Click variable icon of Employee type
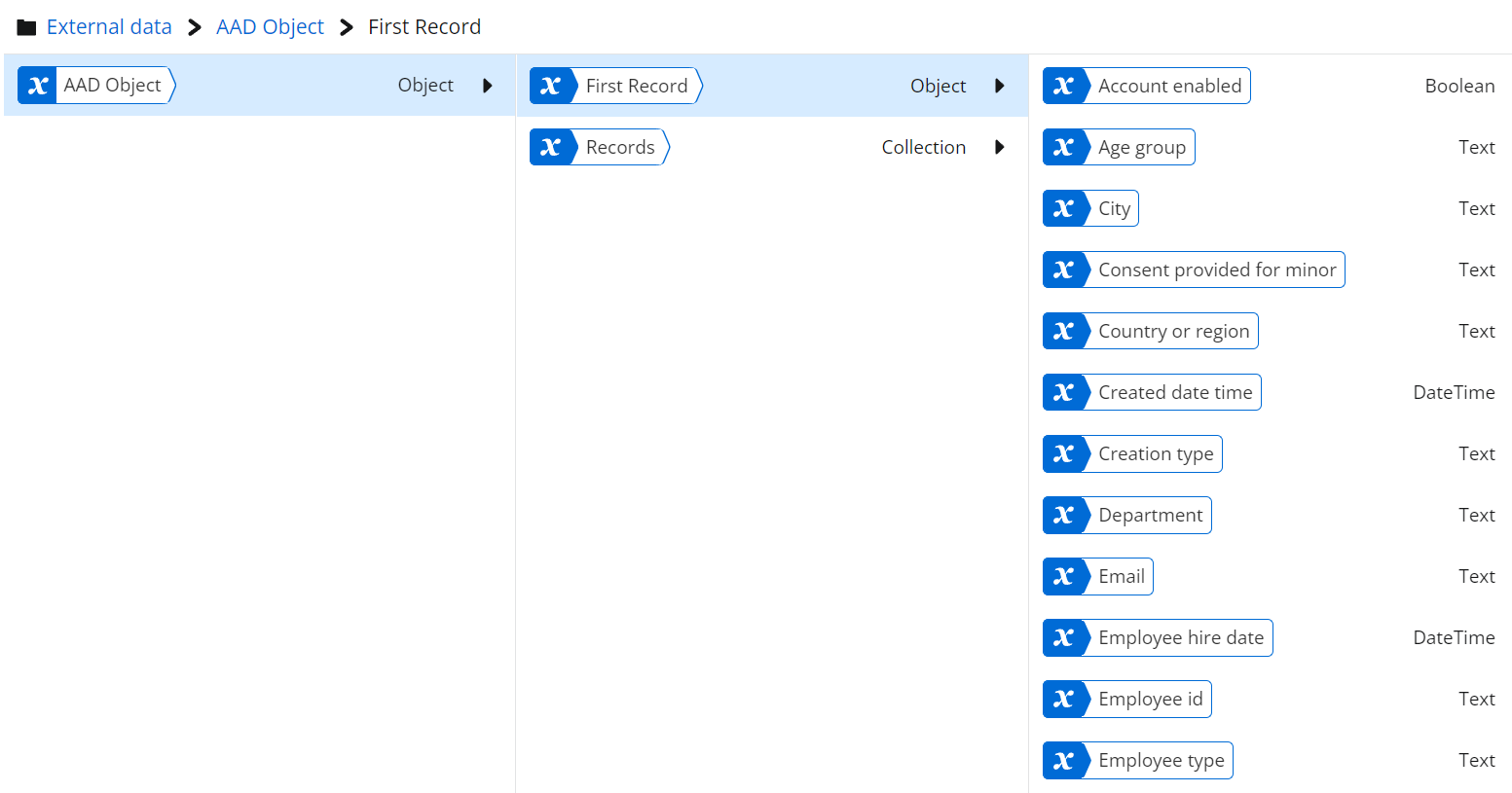 click(x=1063, y=760)
